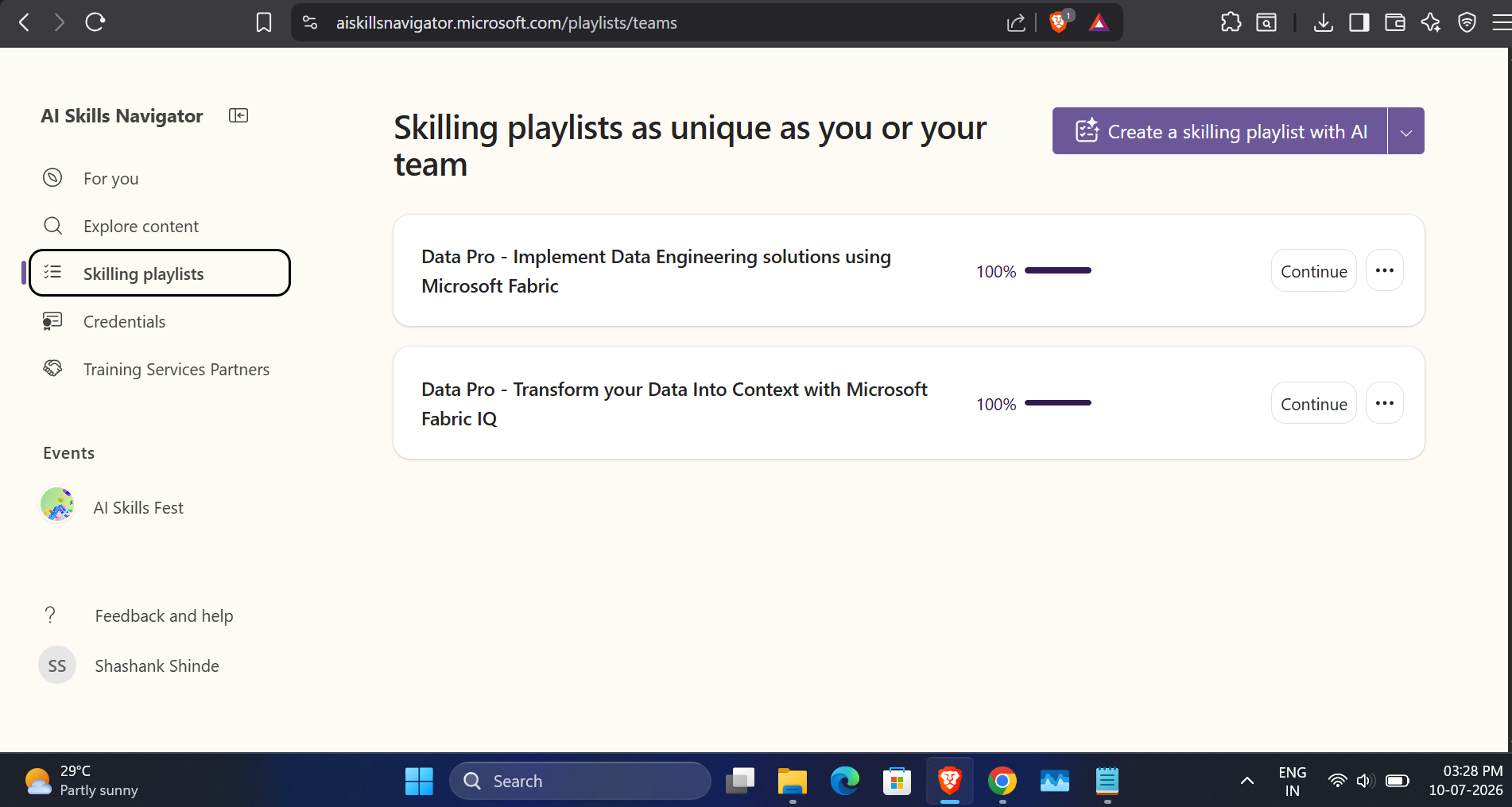1512x807 pixels.
Task: Open the browser downloads panel
Action: click(x=1323, y=22)
